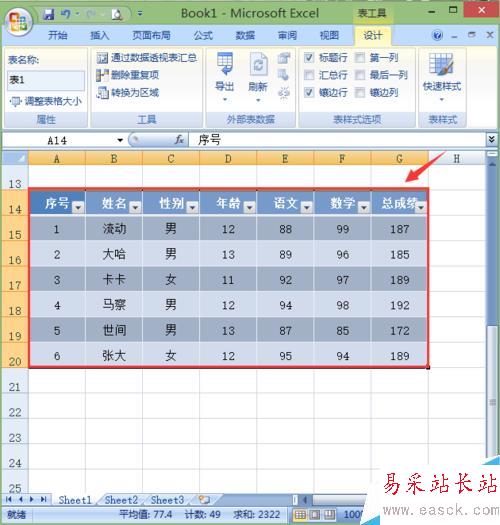Open the 总成绩 column filter dropdown
This screenshot has width=500, height=525.
421,208
